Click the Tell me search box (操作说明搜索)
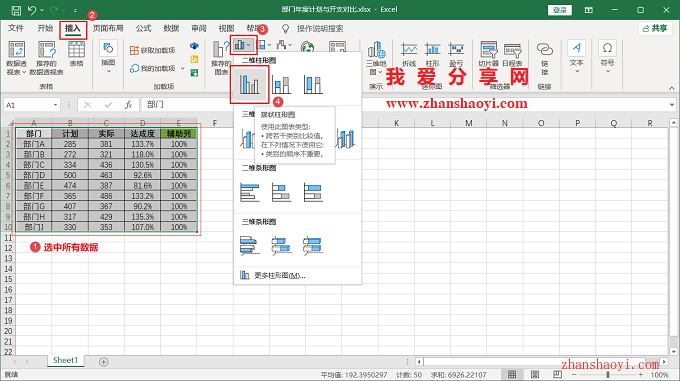Screen dimensions: 680x381 click(x=320, y=29)
